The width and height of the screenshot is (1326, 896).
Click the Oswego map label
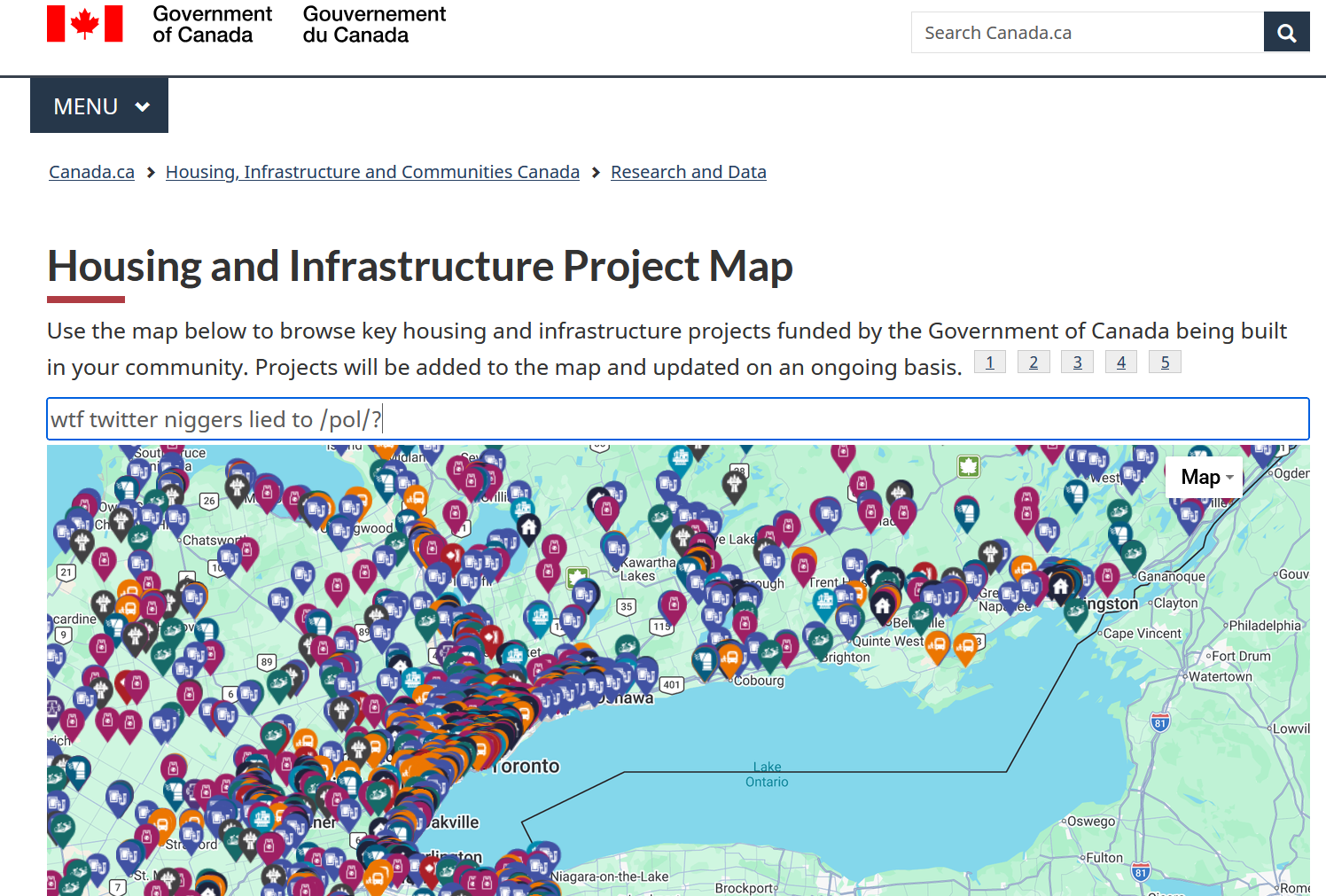(1091, 822)
